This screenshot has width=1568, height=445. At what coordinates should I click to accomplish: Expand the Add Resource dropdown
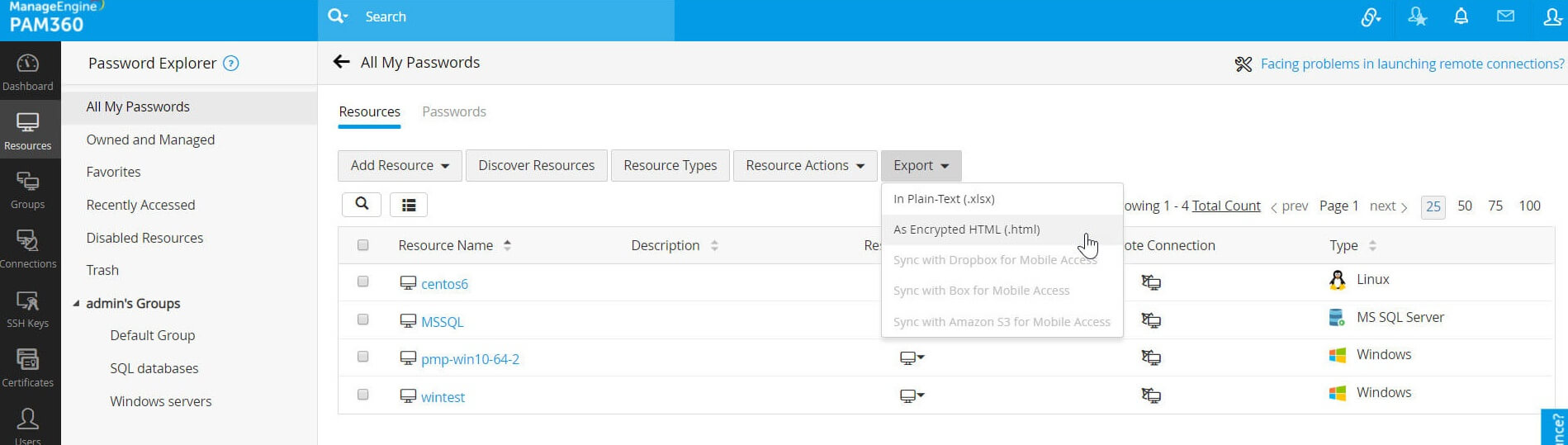(x=400, y=166)
